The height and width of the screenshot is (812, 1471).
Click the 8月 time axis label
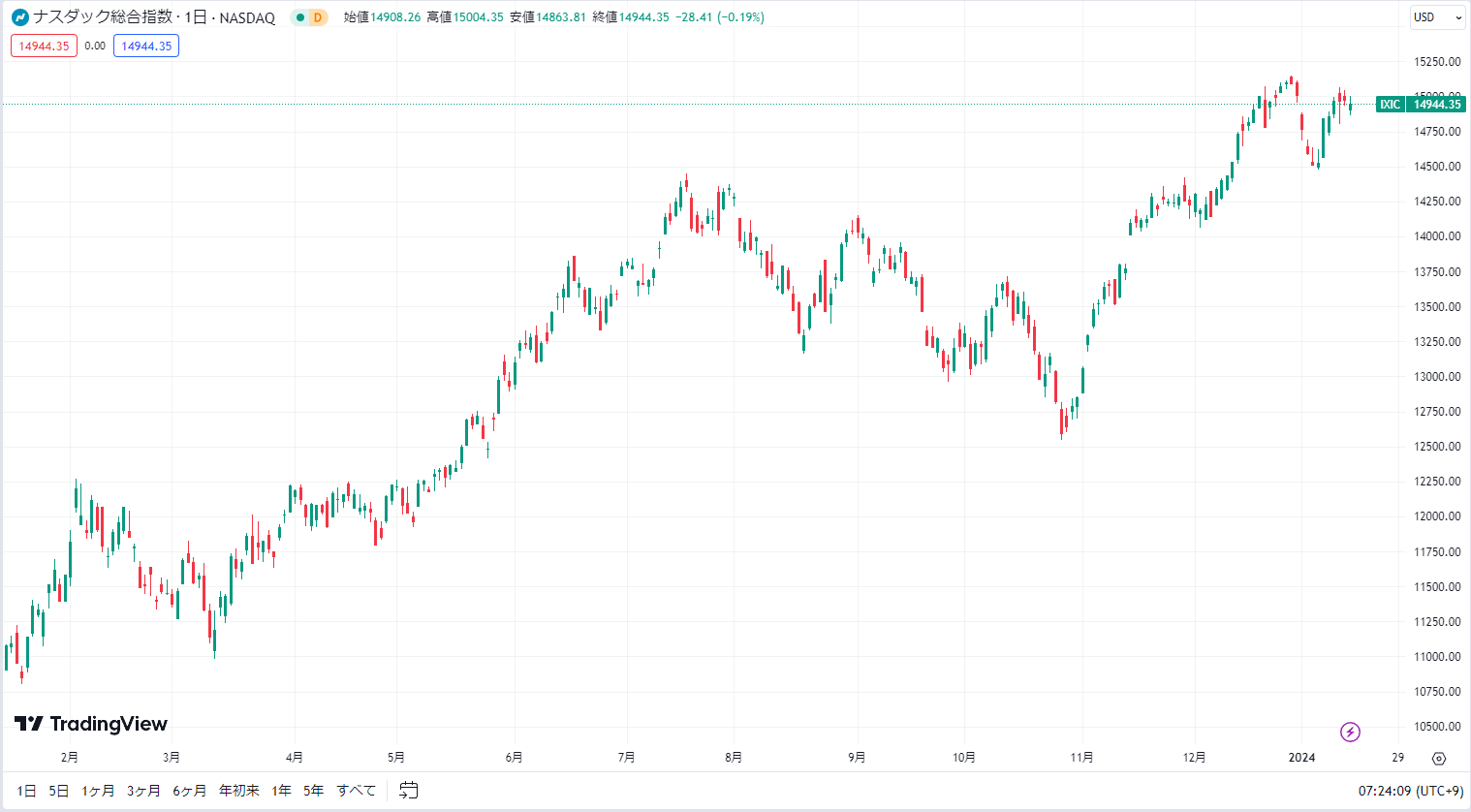click(734, 758)
